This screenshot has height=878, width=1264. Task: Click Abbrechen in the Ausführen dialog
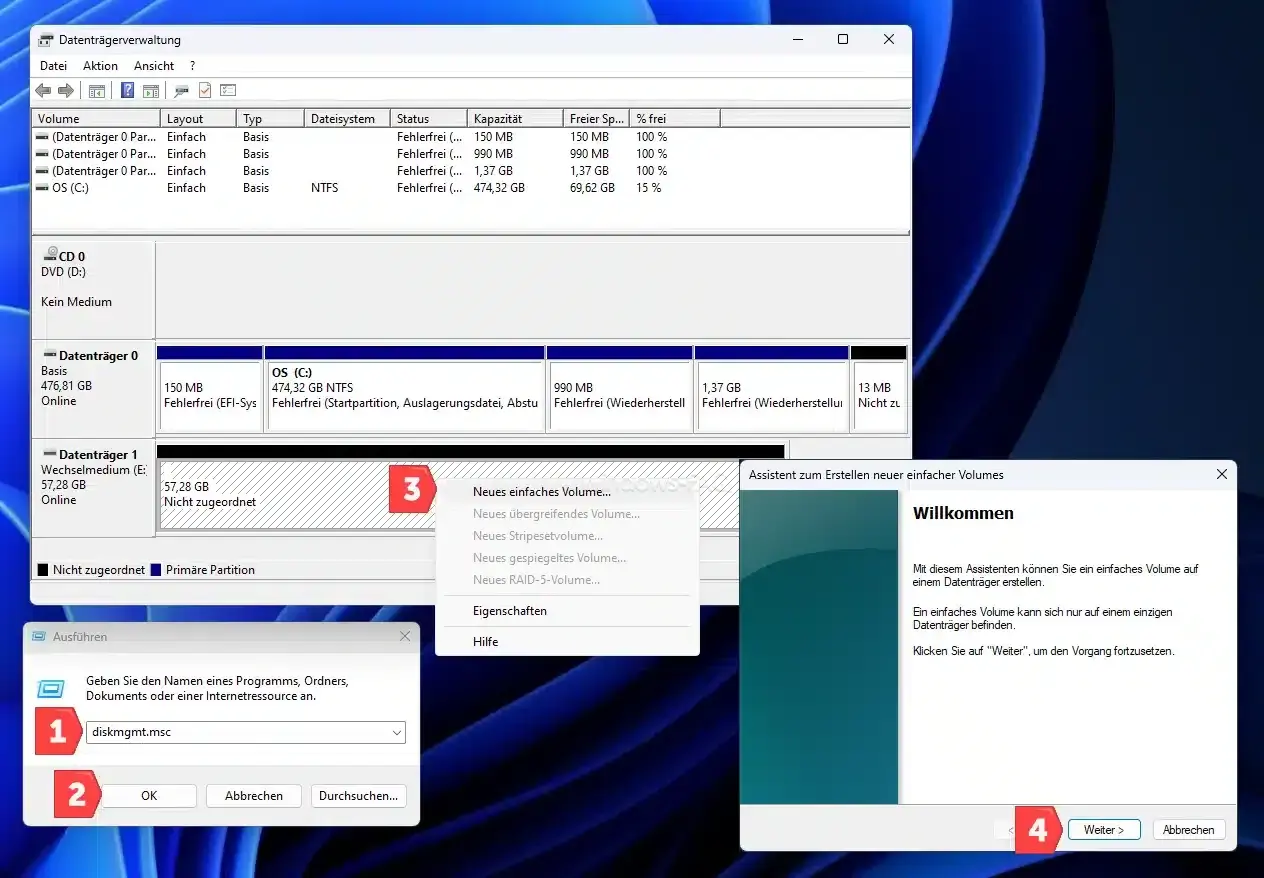(254, 796)
